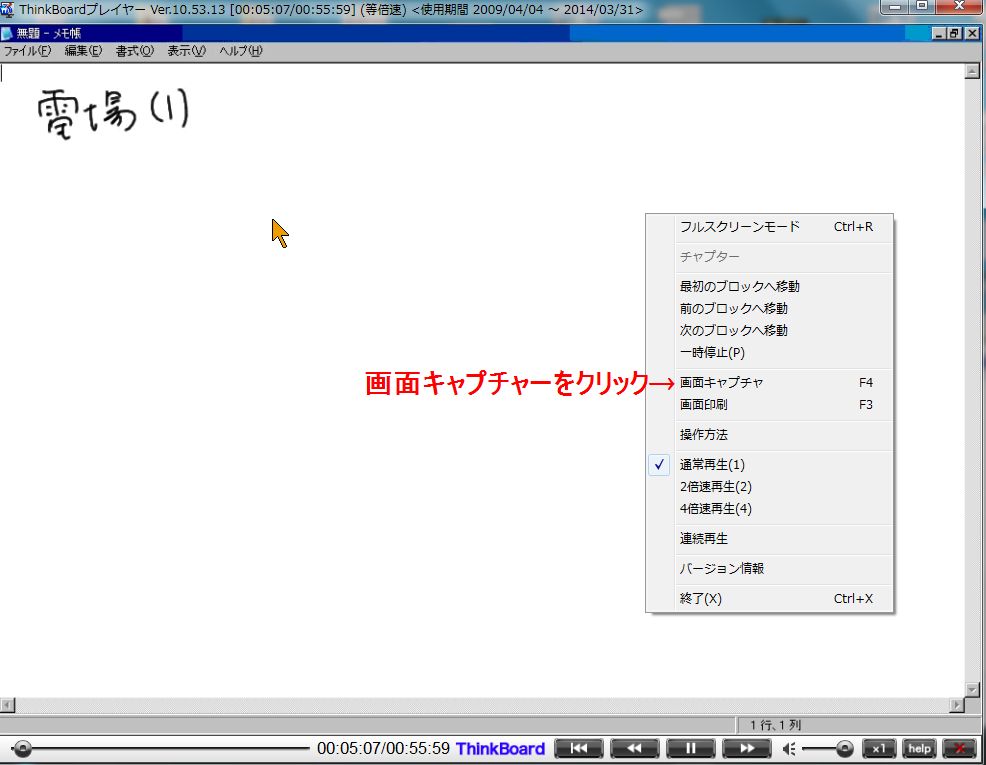Click the playback seek slider knob
Screen dimensions: 986x765
point(22,748)
